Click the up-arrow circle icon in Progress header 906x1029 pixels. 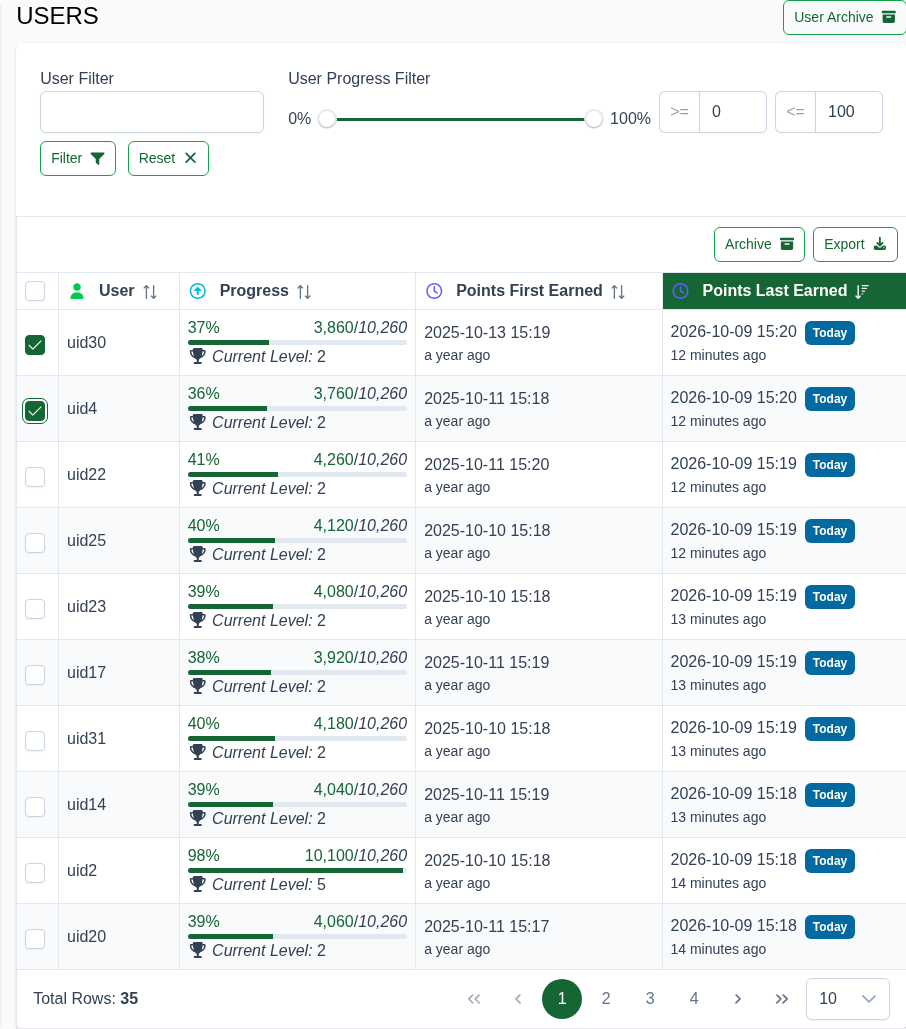coord(197,291)
